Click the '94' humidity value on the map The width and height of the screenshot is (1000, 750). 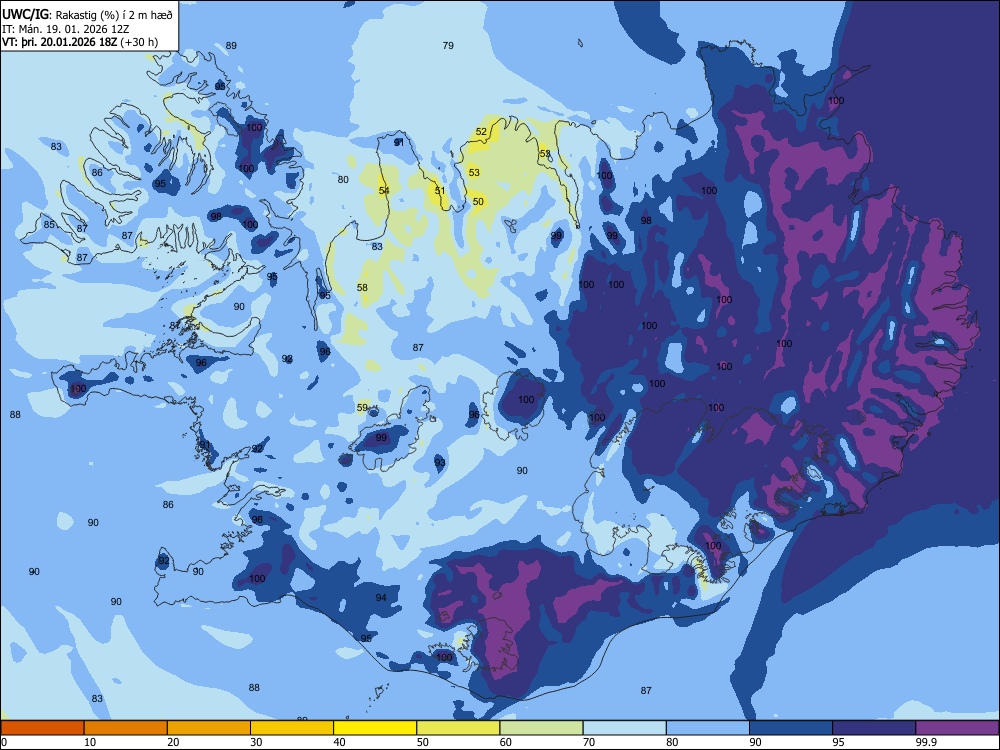[x=381, y=598]
